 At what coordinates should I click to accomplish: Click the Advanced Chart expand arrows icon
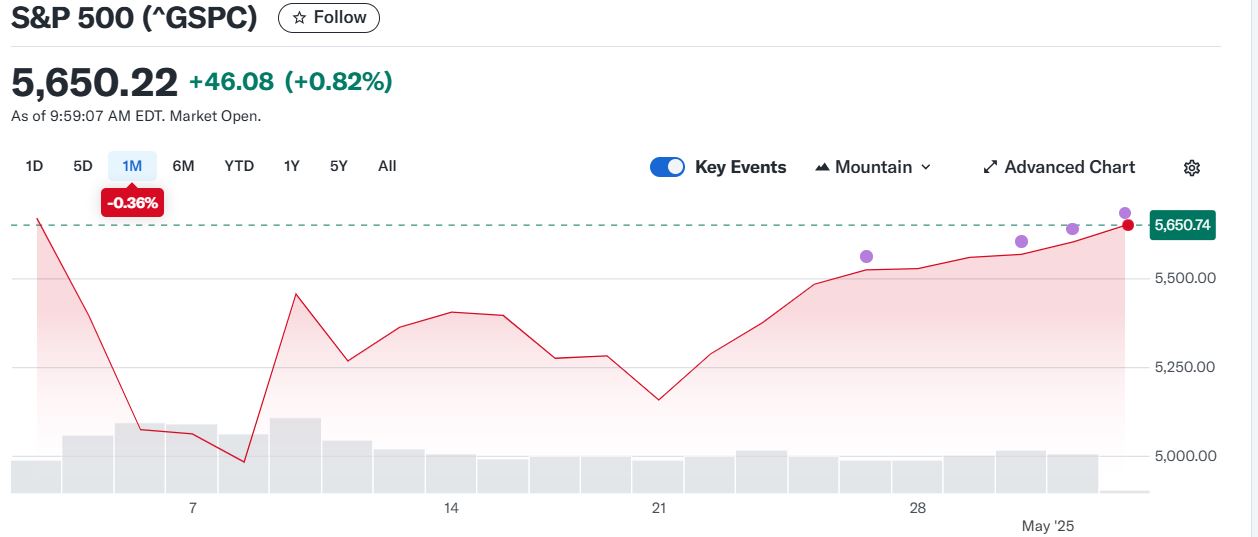991,168
